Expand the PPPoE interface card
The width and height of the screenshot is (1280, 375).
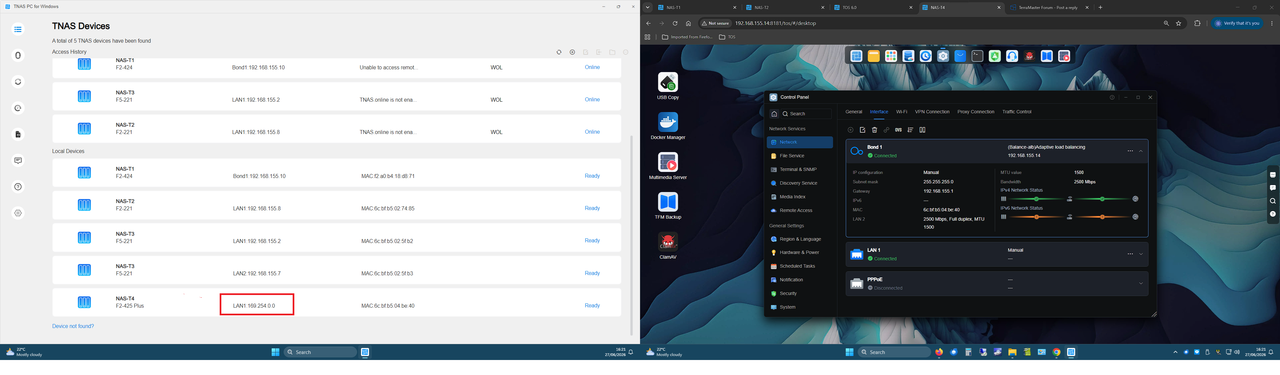tap(1141, 283)
